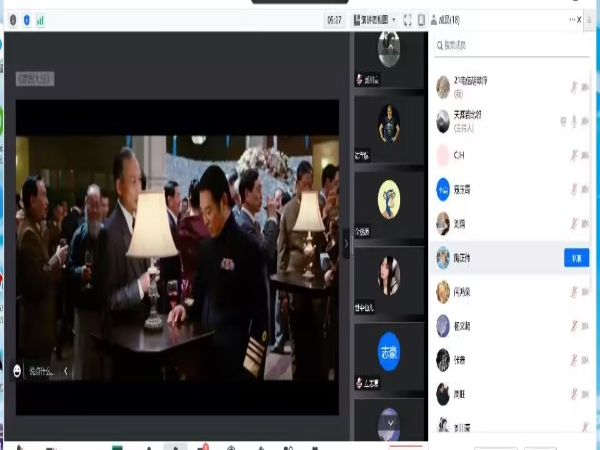The width and height of the screenshot is (600, 450).
Task: Click the microphone icon for 21电脑 member
Action: [x=574, y=87]
